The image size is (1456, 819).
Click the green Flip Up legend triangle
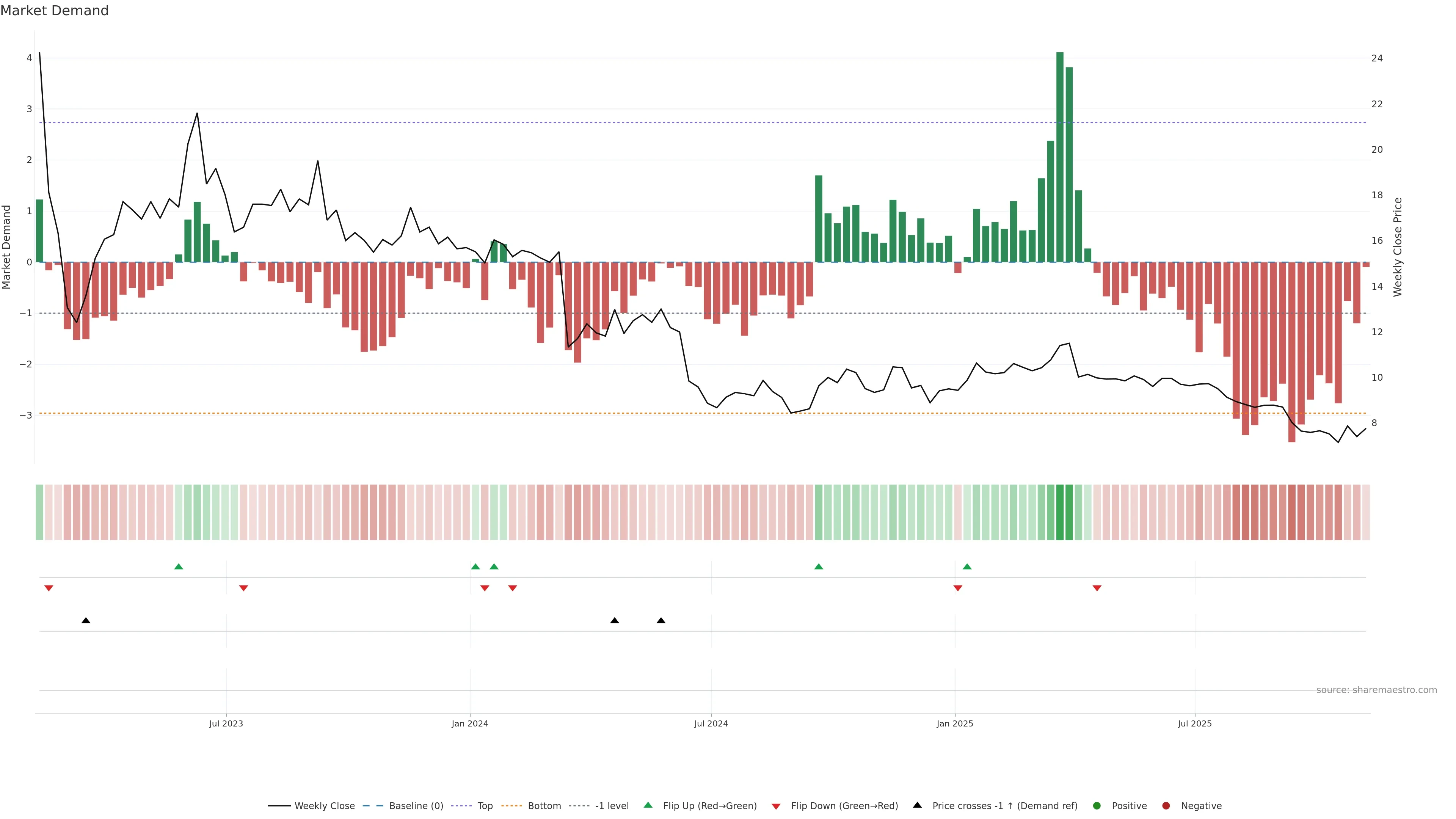point(648,805)
